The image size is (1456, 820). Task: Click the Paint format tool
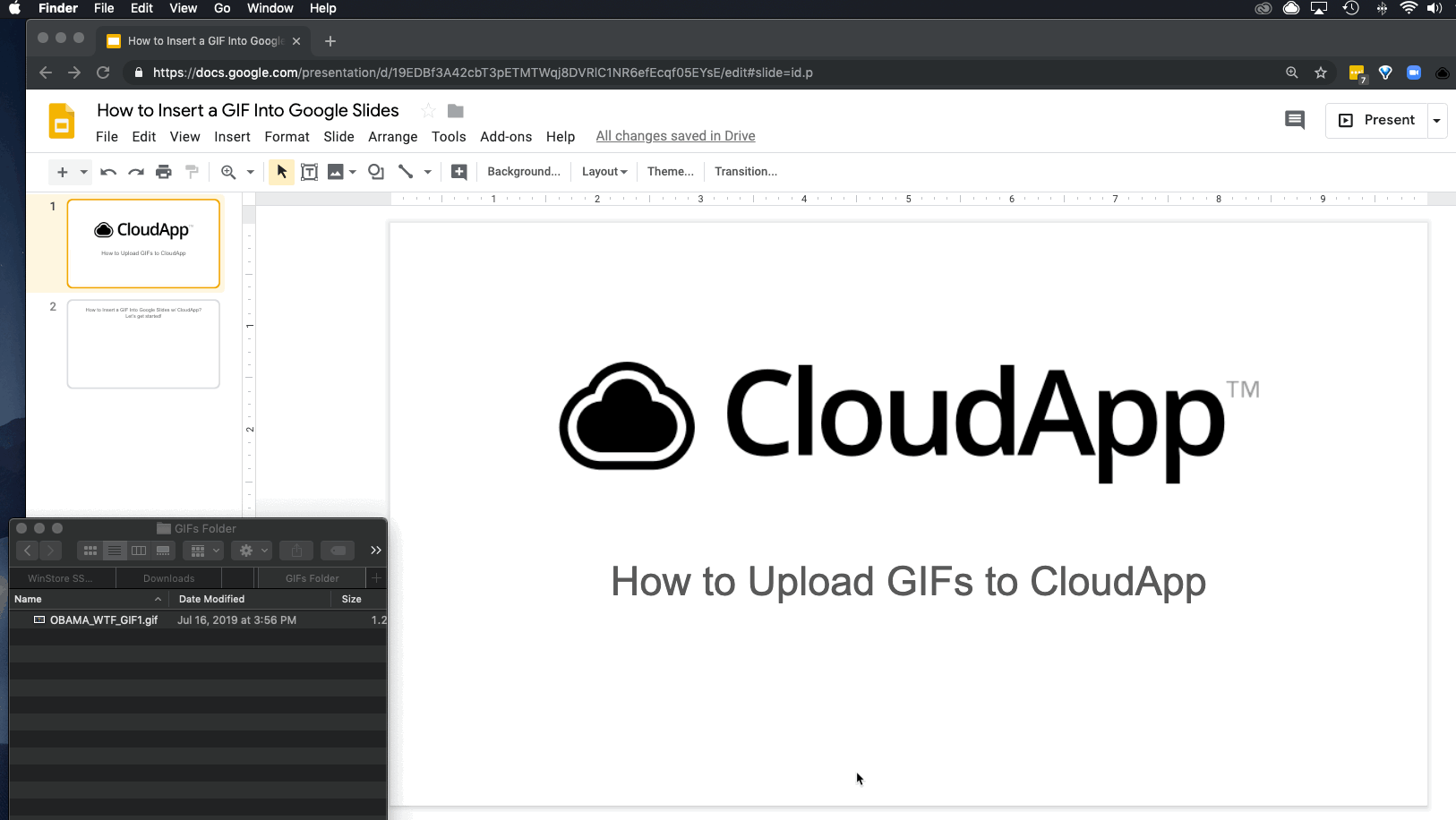(192, 171)
